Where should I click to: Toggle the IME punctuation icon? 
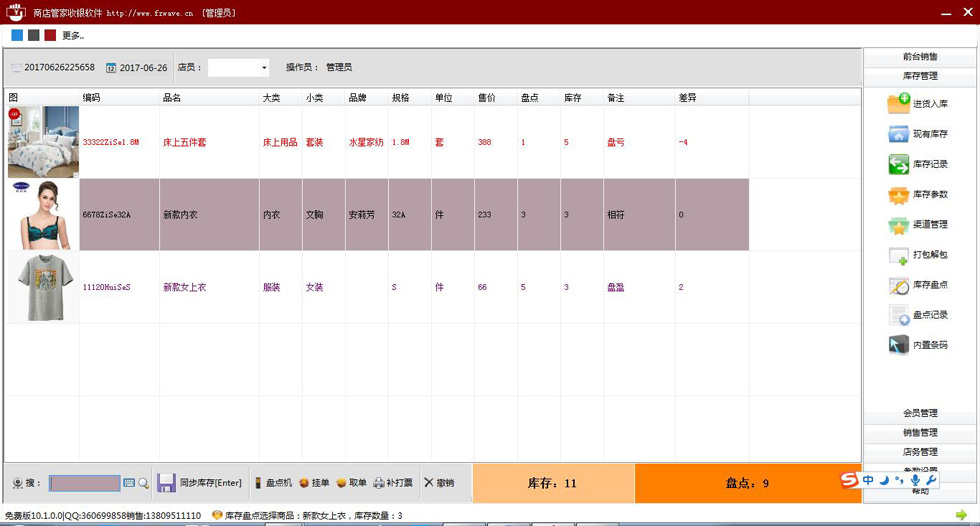click(x=899, y=480)
